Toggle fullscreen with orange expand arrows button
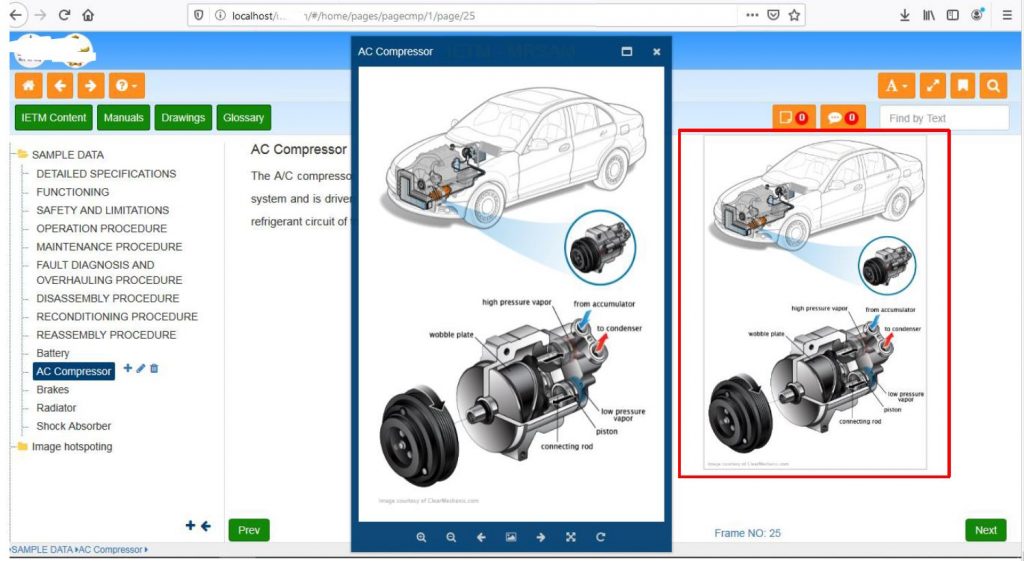The height and width of the screenshot is (561, 1024). tap(933, 86)
